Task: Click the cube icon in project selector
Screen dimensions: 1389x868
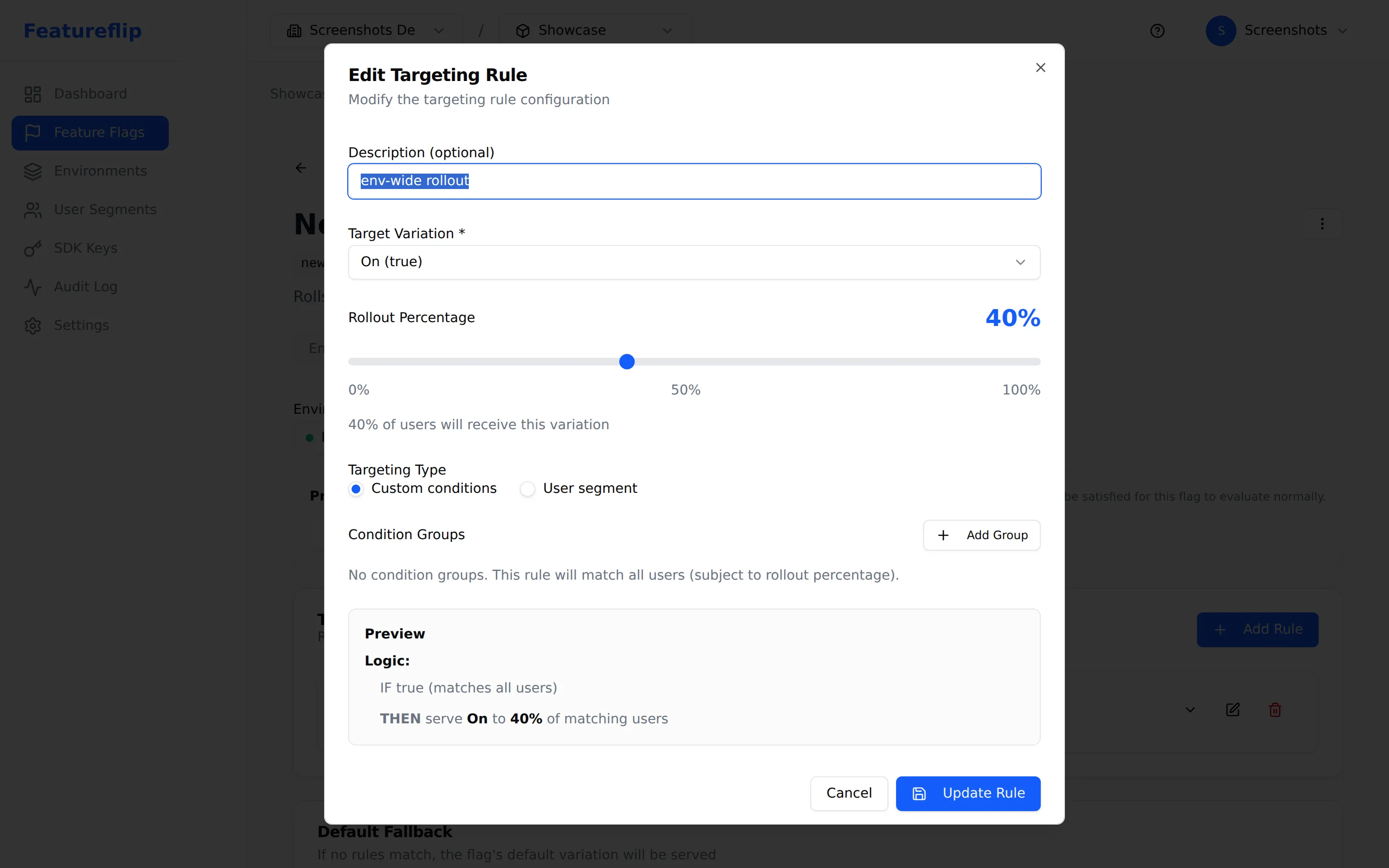Action: pos(522,31)
